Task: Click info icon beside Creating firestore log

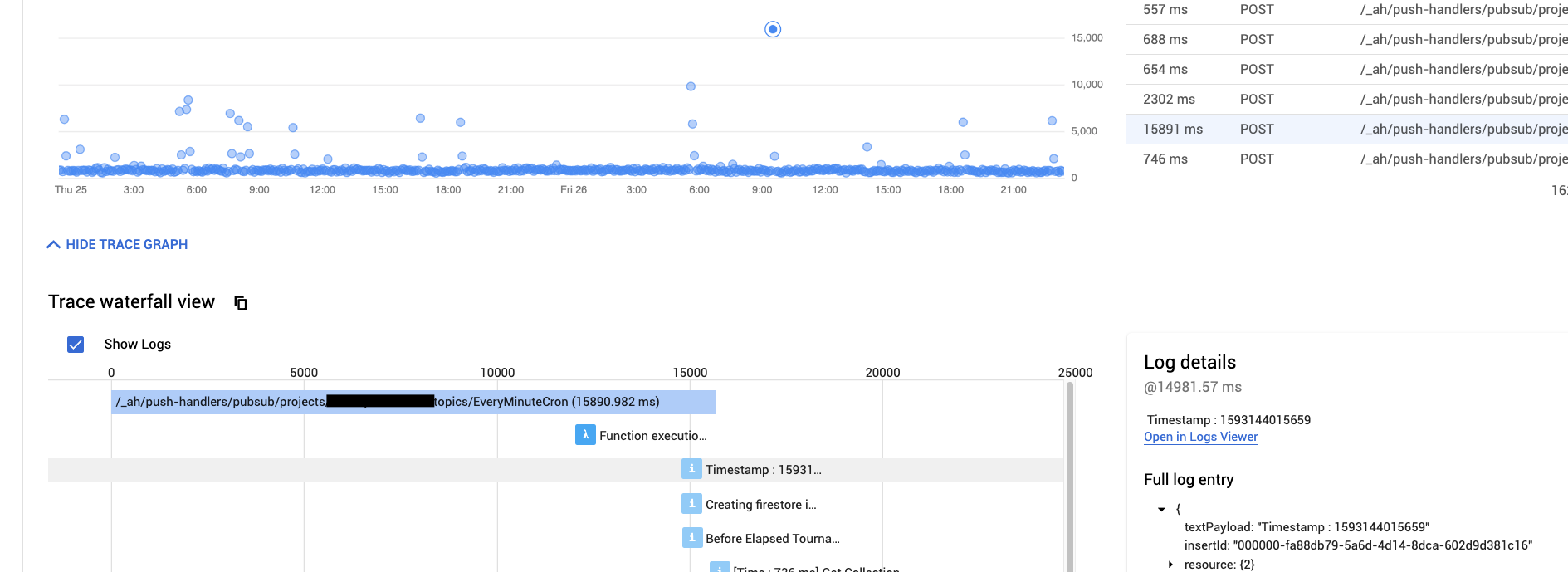Action: tap(691, 504)
